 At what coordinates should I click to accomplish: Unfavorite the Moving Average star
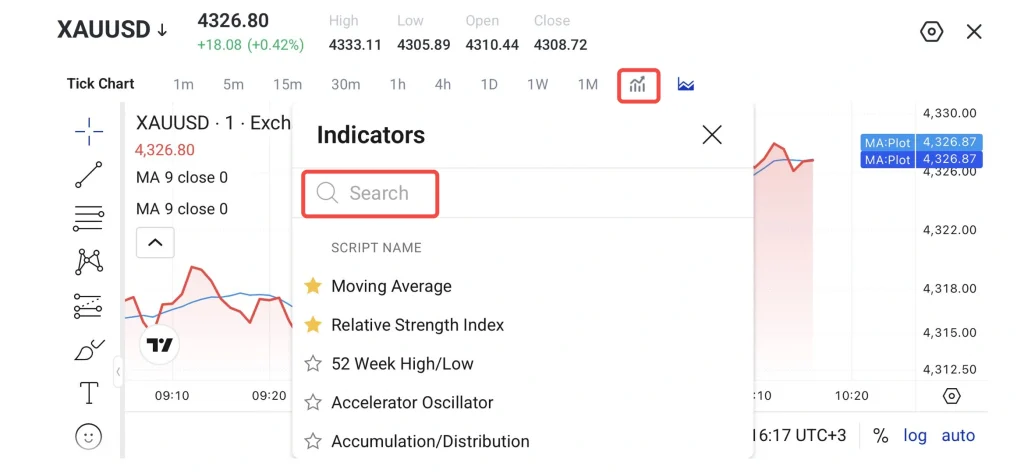(313, 286)
